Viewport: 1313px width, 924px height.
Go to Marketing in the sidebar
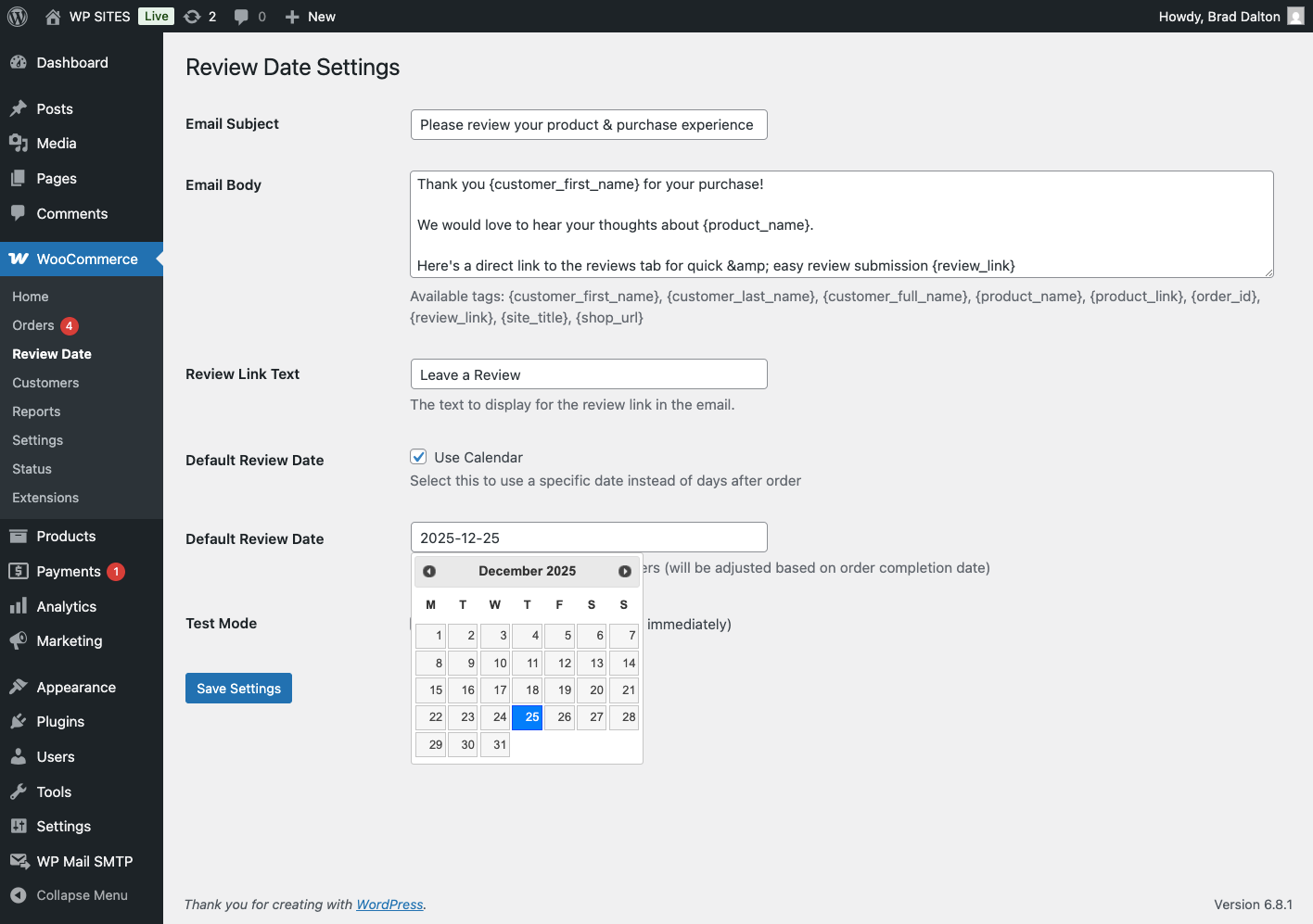tap(69, 641)
